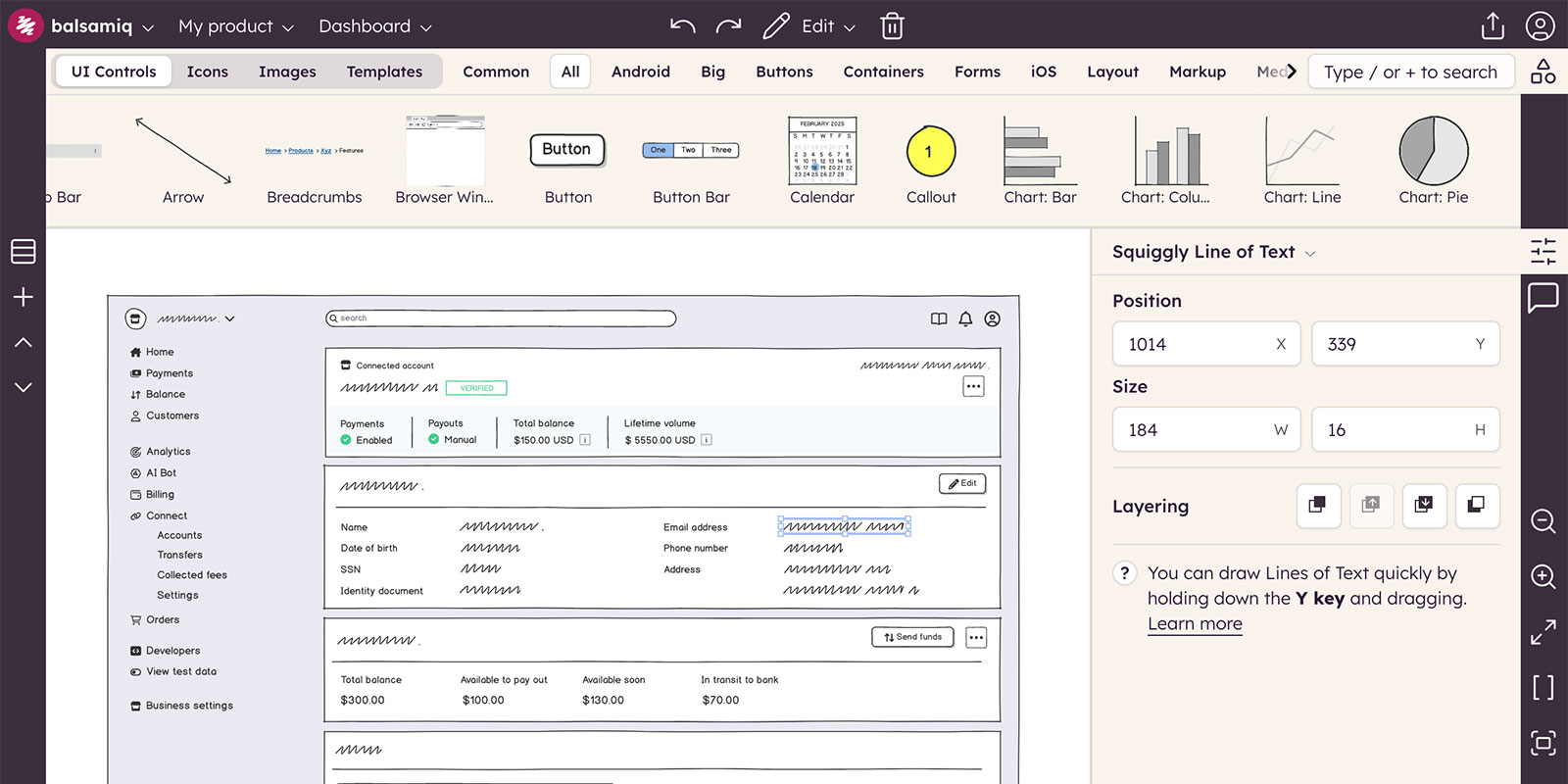Open the comments speech bubble panel
Screen dimensions: 1568x784
coord(1543,297)
